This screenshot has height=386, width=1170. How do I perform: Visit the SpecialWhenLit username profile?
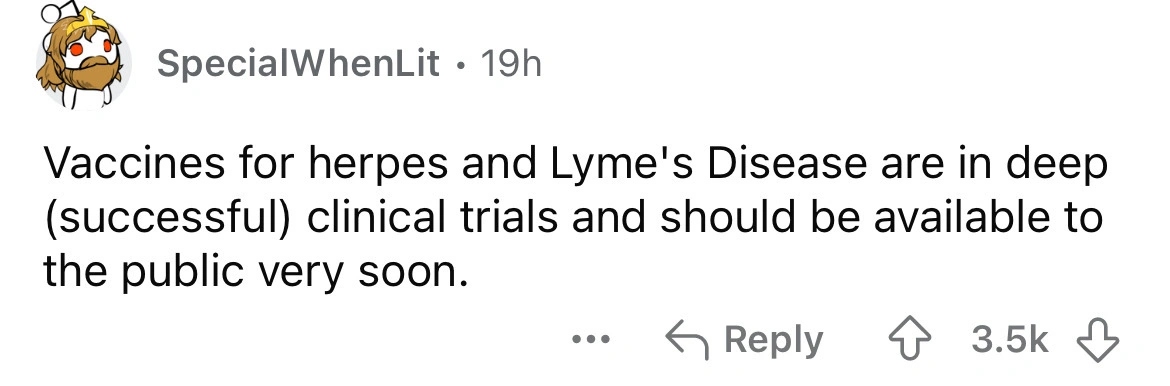click(x=298, y=66)
